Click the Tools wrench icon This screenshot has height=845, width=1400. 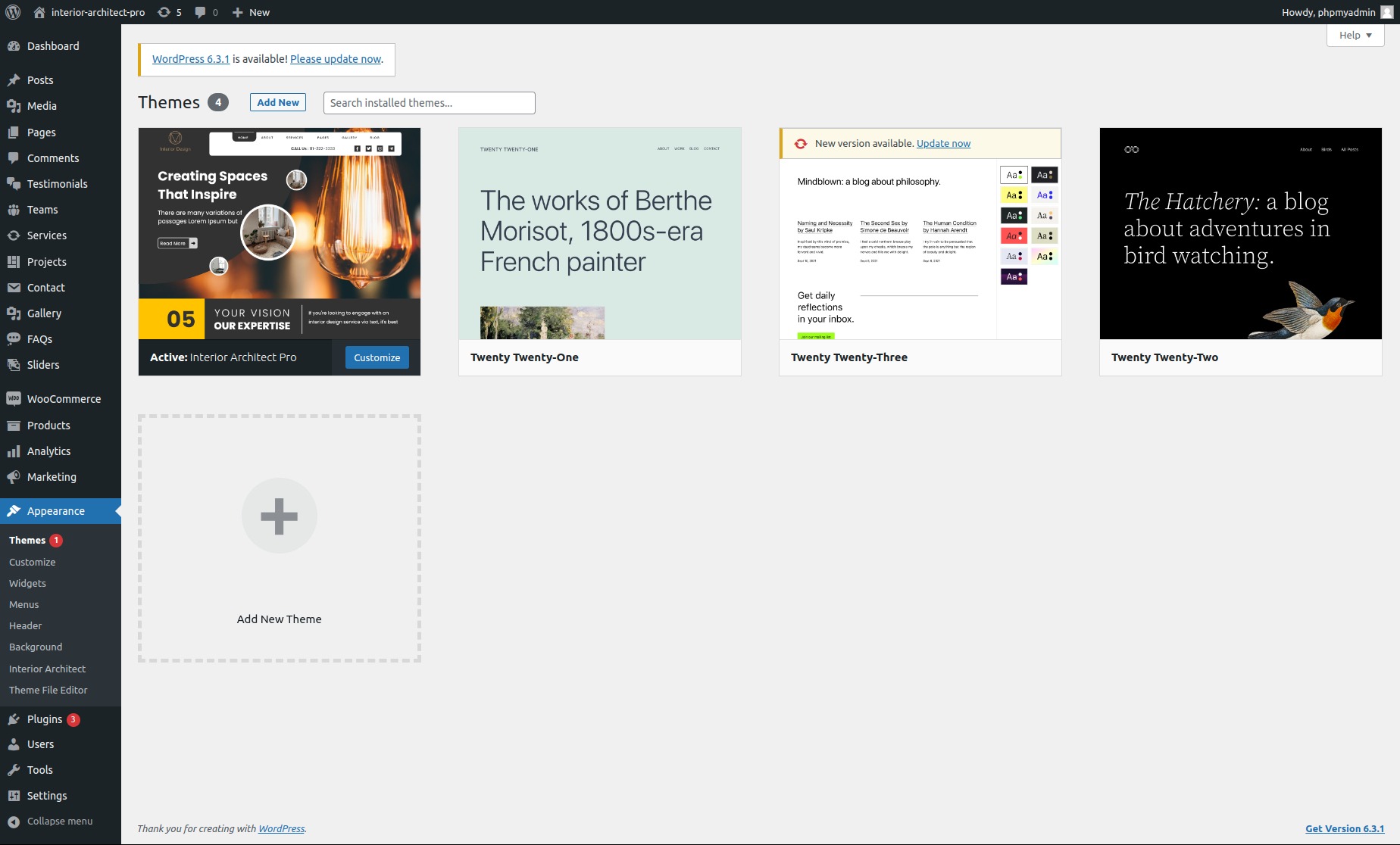[x=14, y=770]
